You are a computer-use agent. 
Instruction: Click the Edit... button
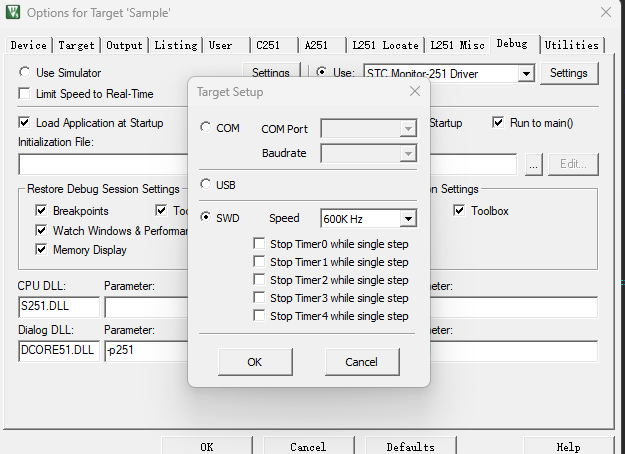click(x=573, y=164)
